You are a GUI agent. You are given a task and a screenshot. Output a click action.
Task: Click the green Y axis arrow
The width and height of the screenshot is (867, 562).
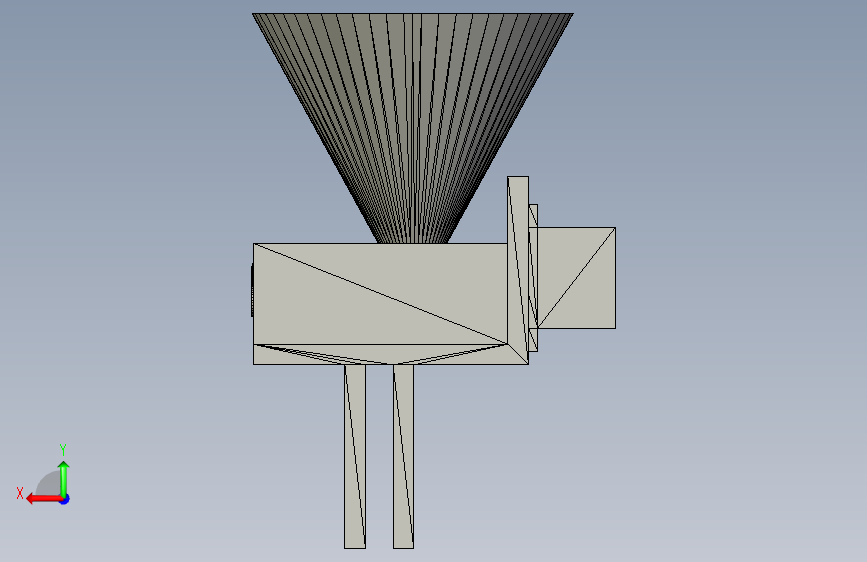(x=64, y=478)
